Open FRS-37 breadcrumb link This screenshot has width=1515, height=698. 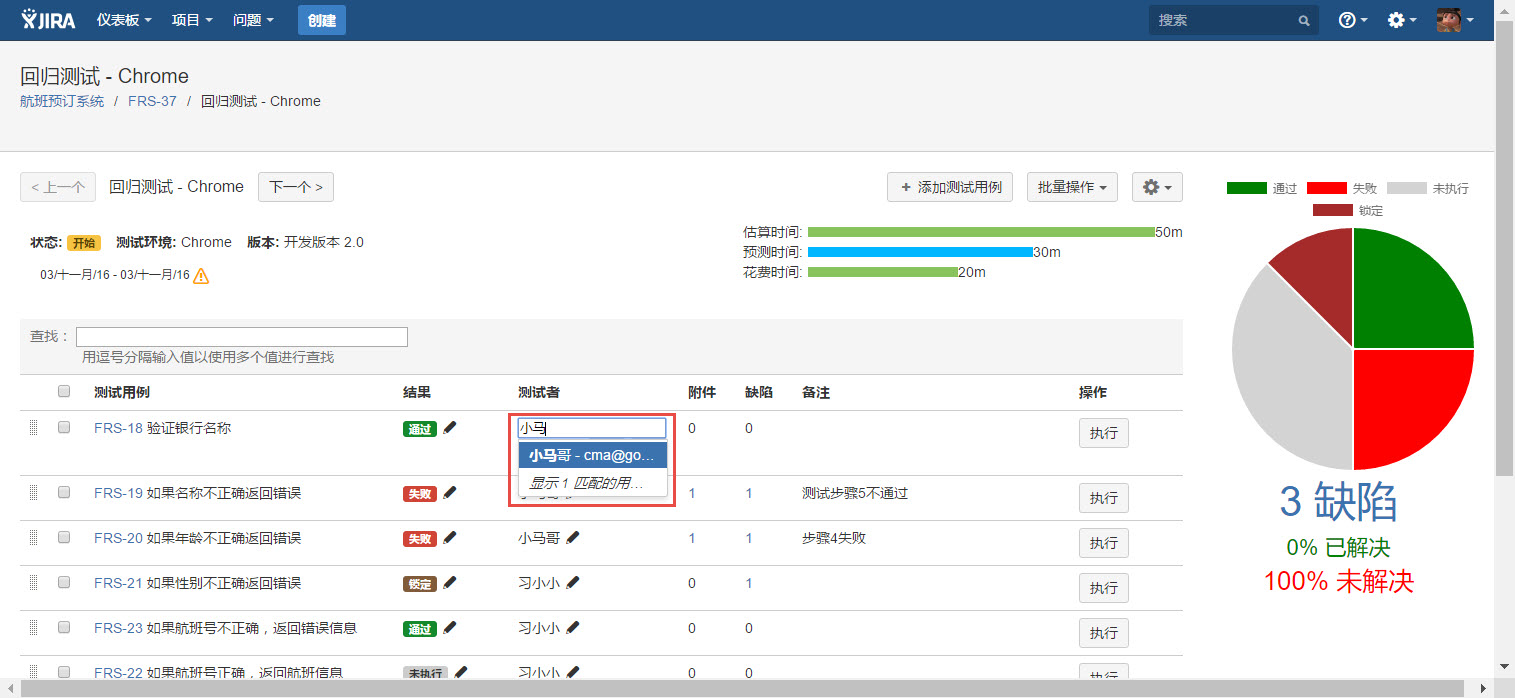[152, 101]
